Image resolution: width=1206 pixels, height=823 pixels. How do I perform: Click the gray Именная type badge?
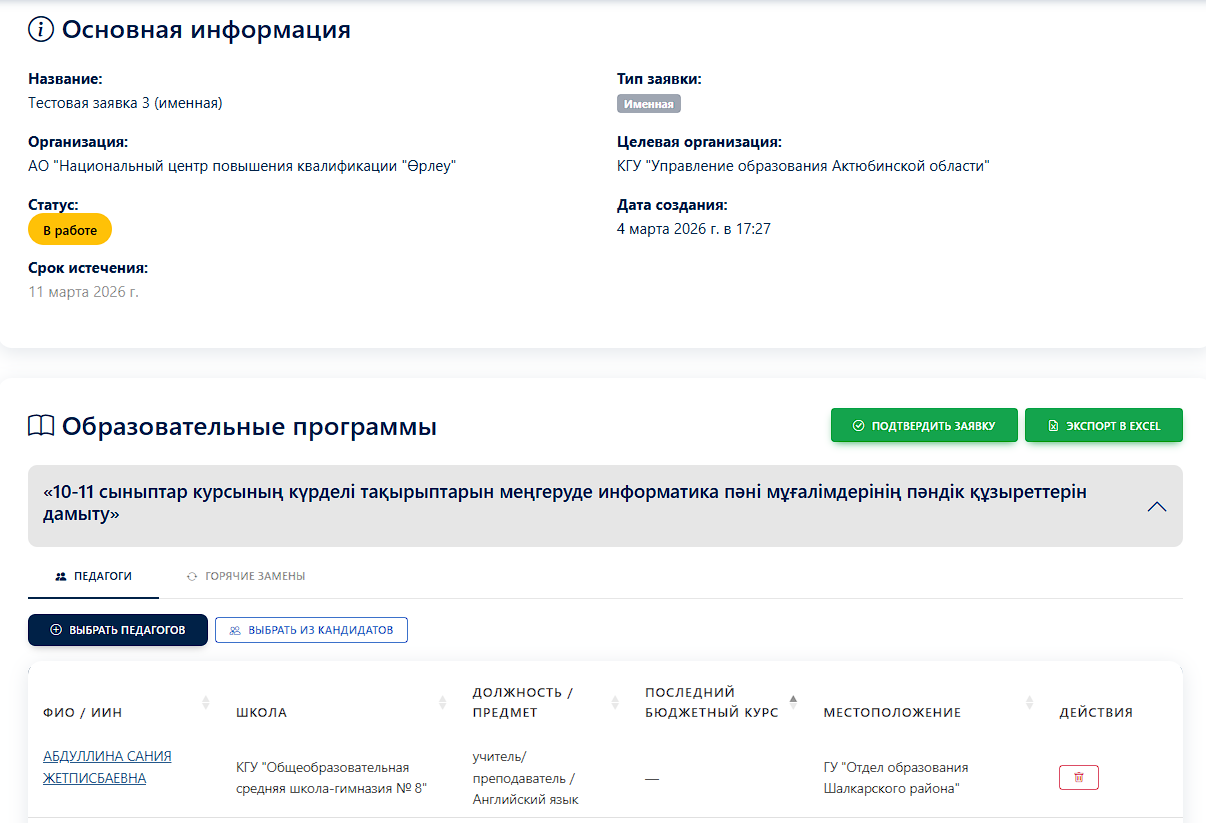pyautogui.click(x=648, y=104)
